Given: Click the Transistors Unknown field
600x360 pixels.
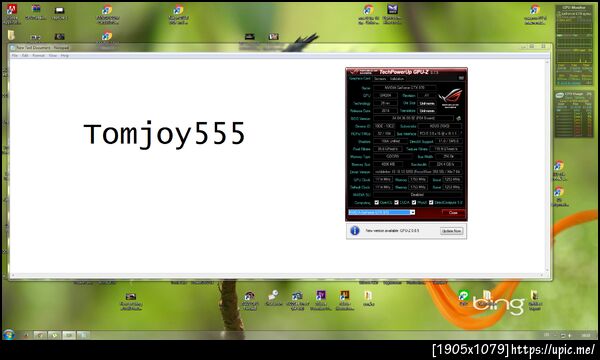Looking at the screenshot, I should pos(427,111).
